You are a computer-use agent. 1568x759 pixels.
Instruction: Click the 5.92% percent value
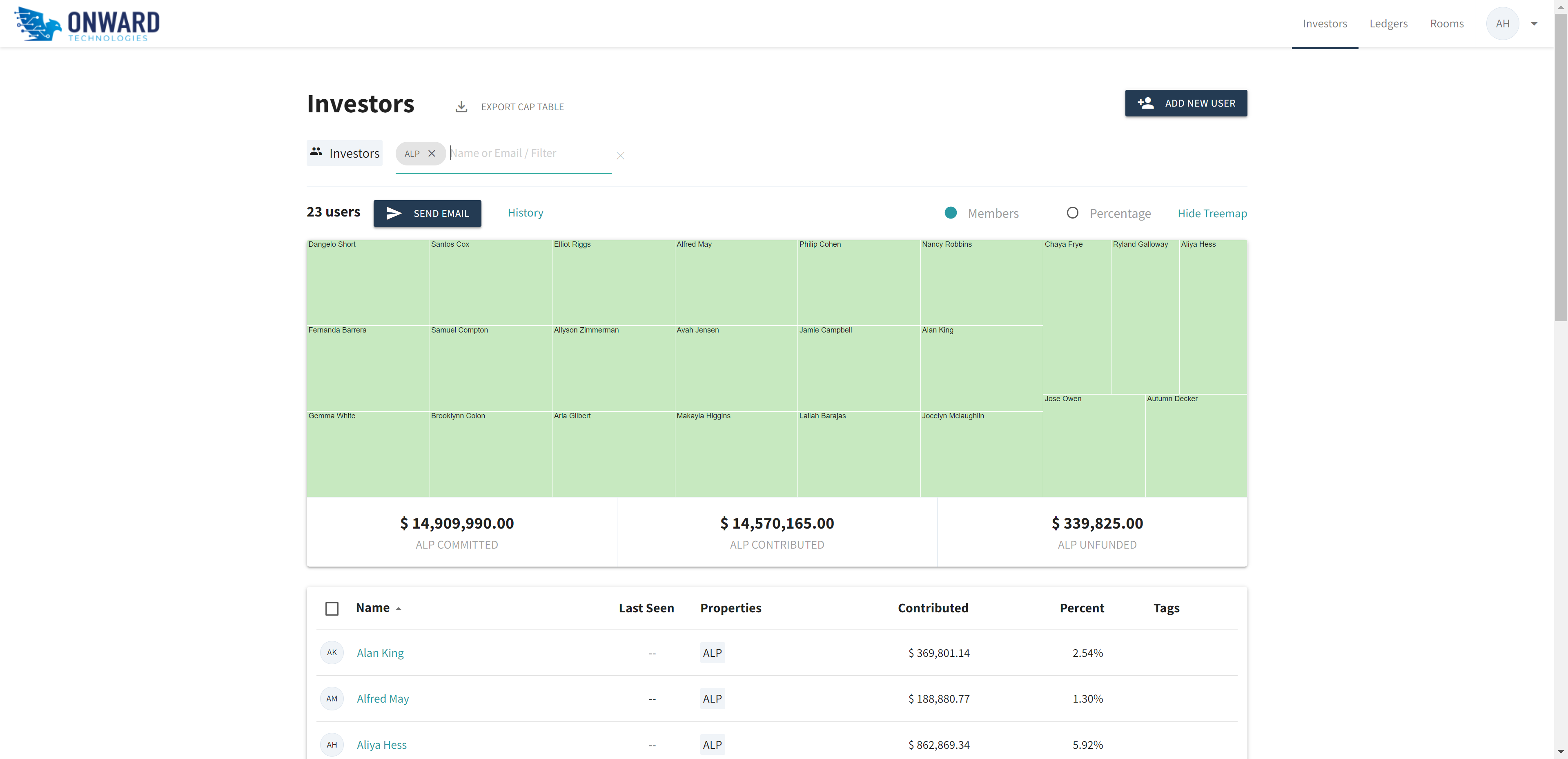(1087, 745)
